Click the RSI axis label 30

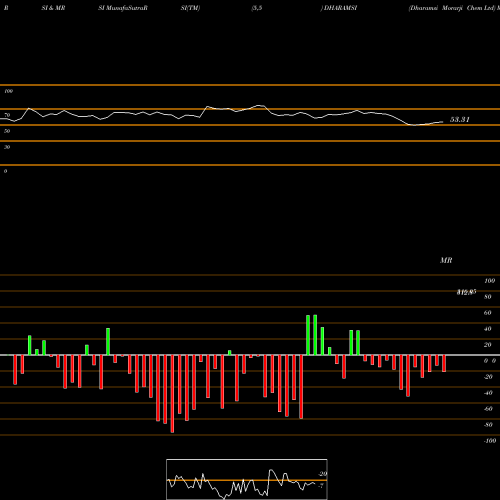pyautogui.click(x=7, y=147)
